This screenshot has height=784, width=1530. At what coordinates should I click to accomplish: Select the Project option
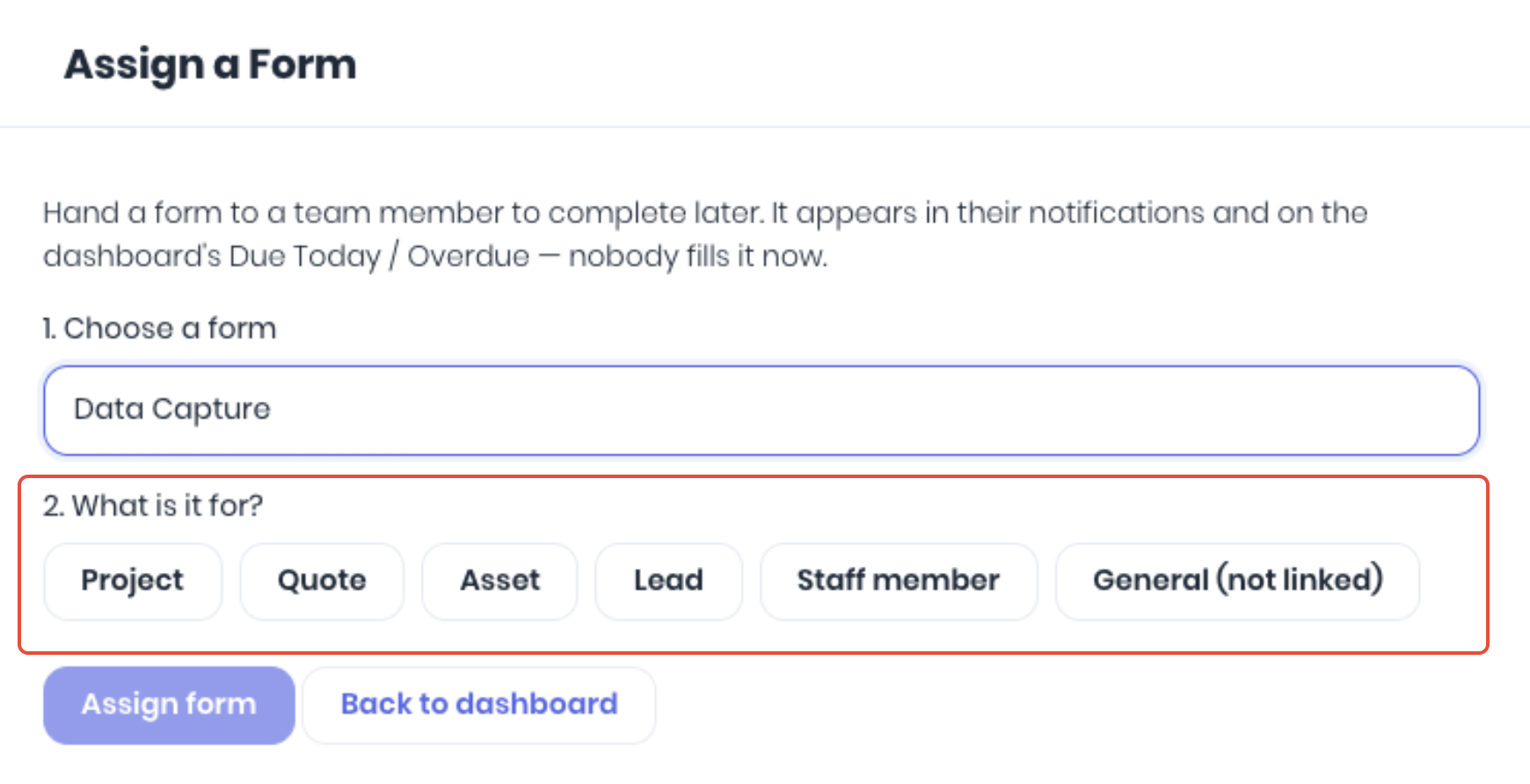133,581
